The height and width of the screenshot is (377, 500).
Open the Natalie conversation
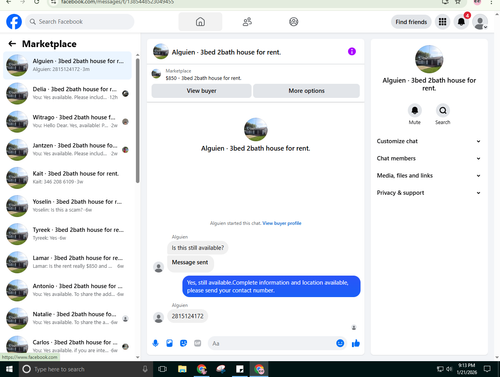tap(67, 318)
